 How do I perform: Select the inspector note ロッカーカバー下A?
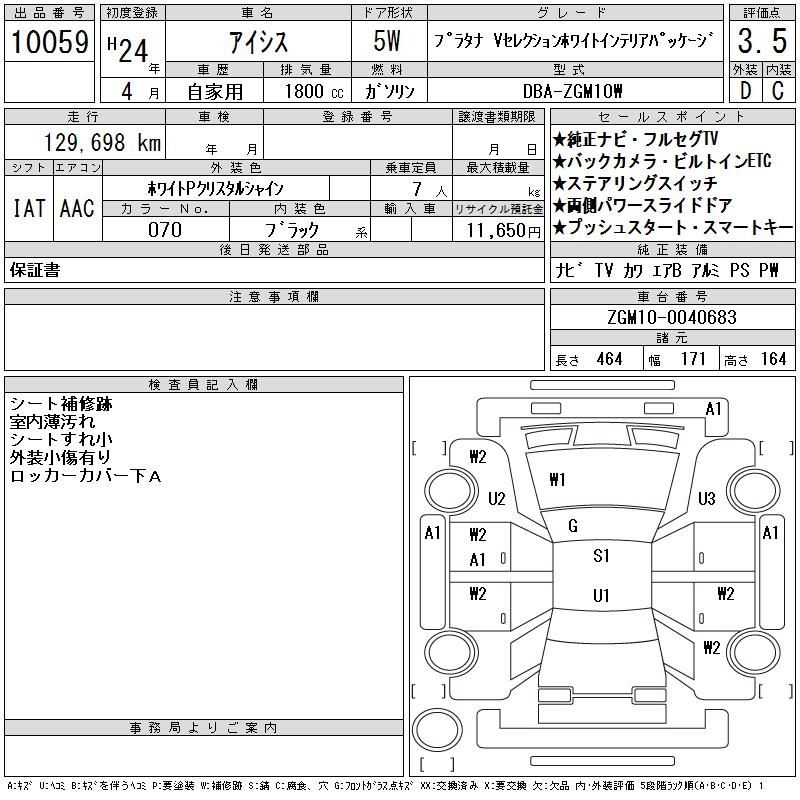tap(86, 476)
